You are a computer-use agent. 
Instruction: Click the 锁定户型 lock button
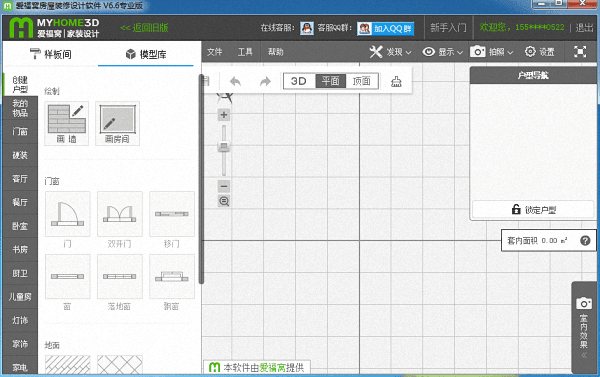[x=533, y=210]
